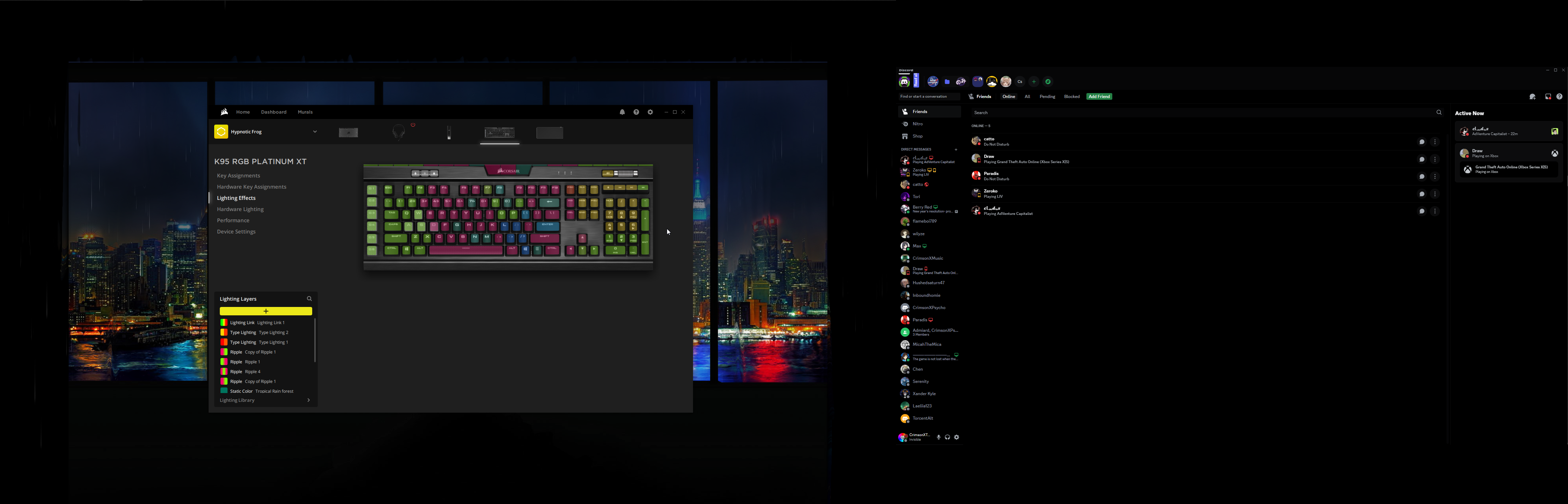
Task: Select the headset device icon
Action: pos(399,132)
